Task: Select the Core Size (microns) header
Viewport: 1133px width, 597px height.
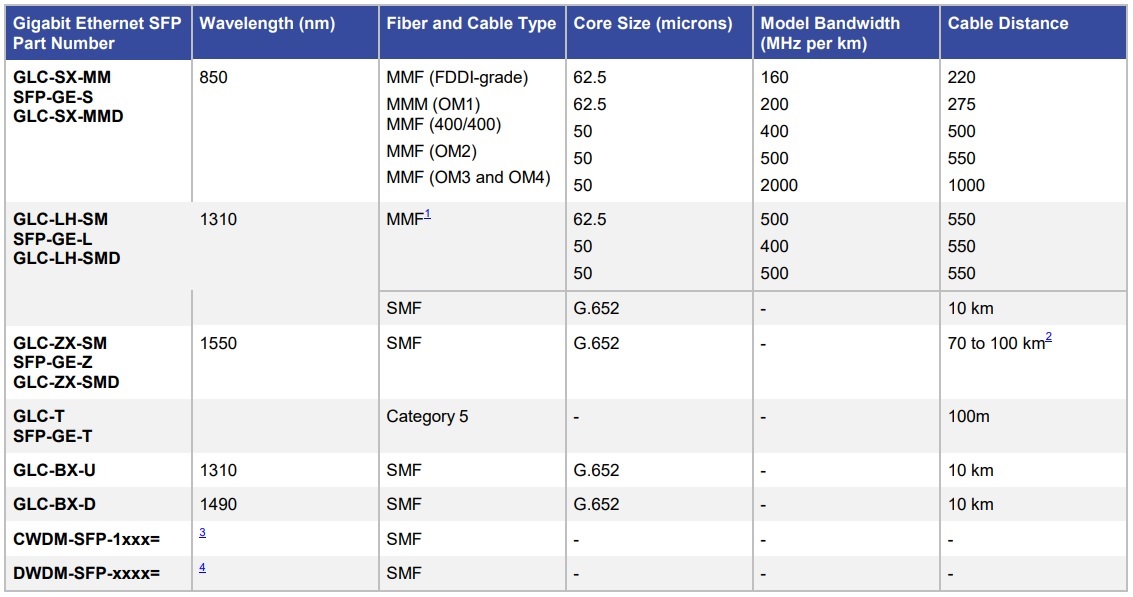Action: click(x=654, y=23)
